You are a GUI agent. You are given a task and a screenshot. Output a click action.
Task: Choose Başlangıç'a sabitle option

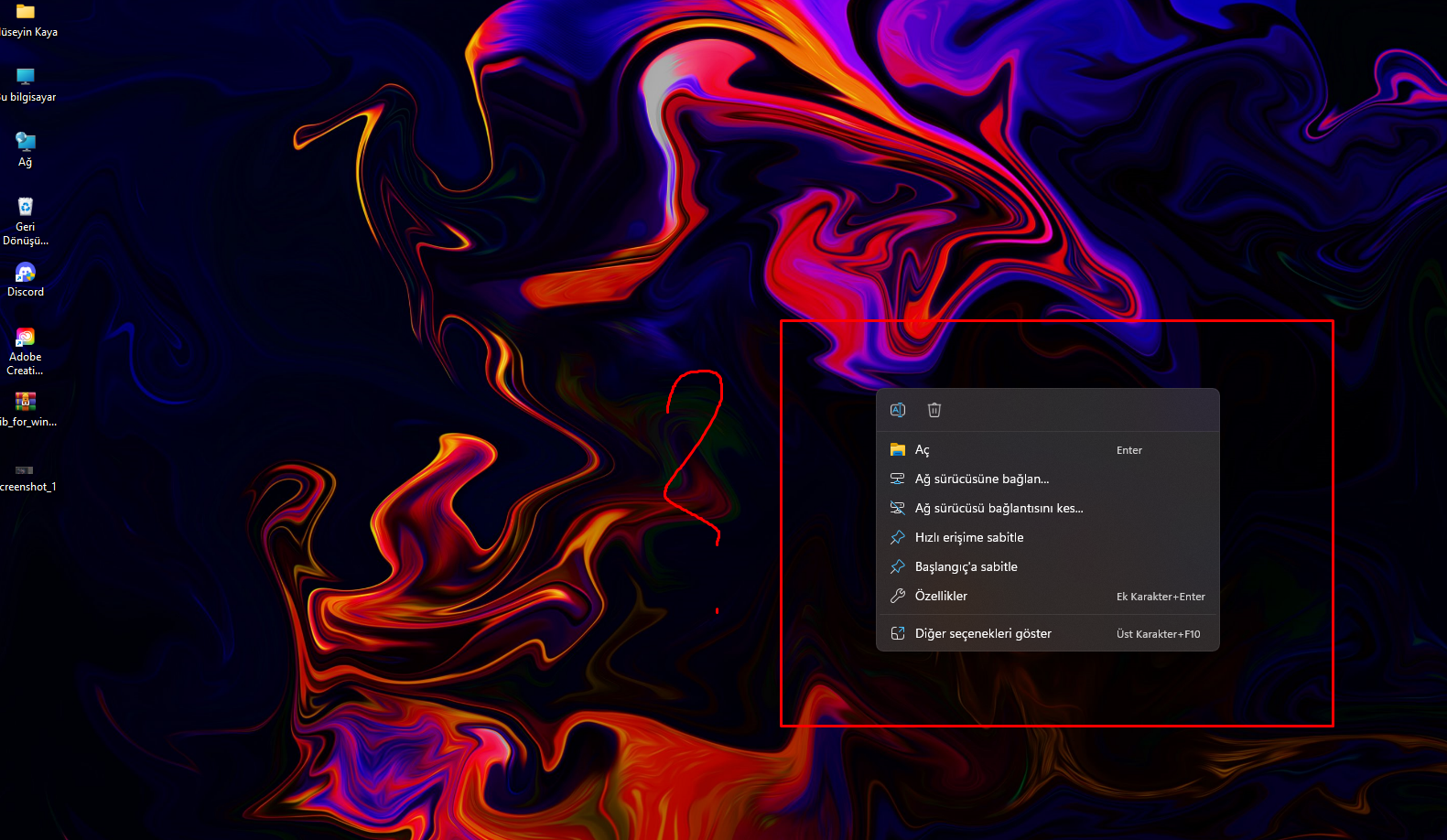(x=1048, y=567)
